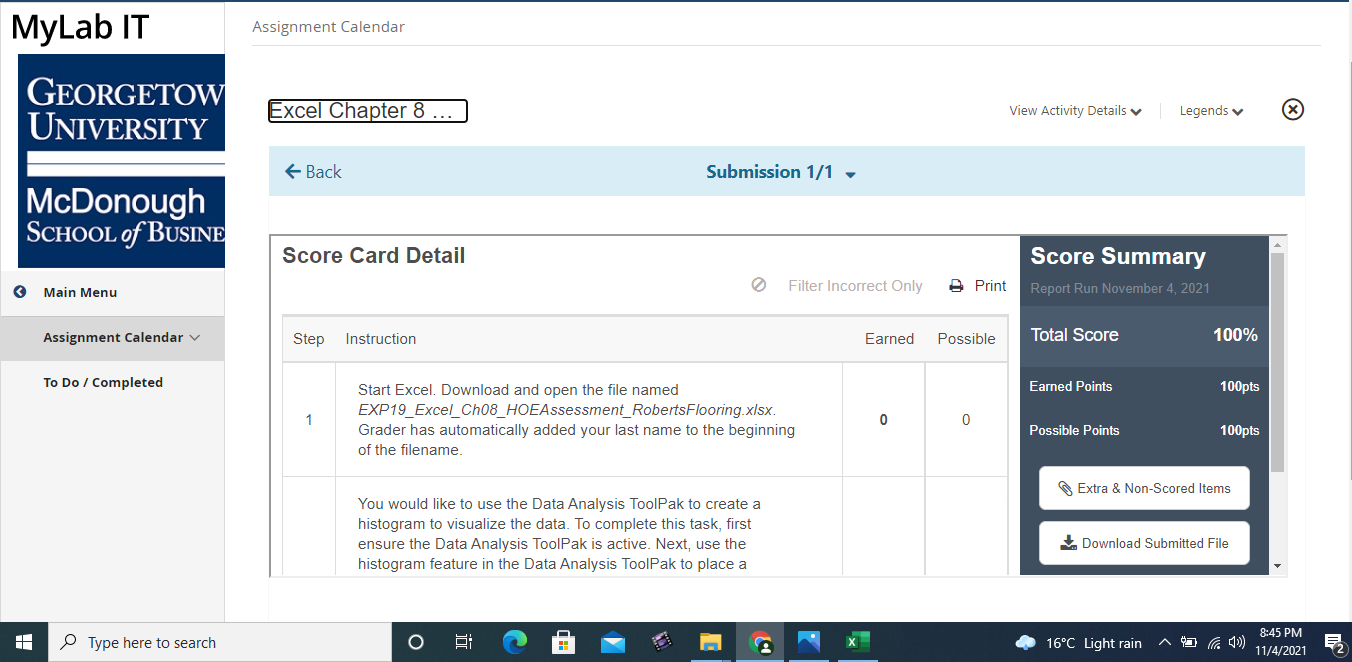
Task: Open Task View in taskbar
Action: [464, 642]
